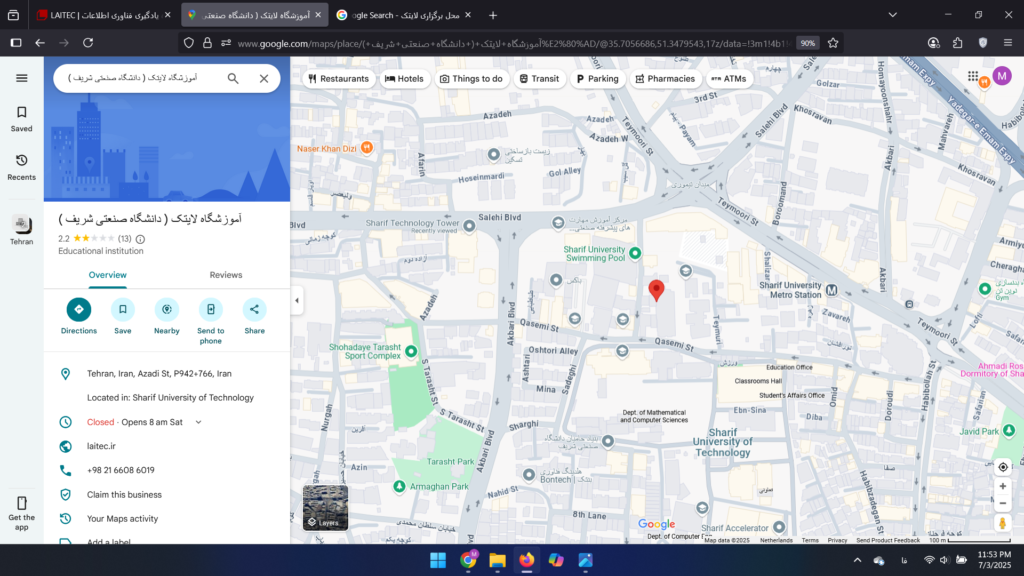Toggle the Layers map view thumbnail
This screenshot has height=576, width=1024.
(x=325, y=507)
